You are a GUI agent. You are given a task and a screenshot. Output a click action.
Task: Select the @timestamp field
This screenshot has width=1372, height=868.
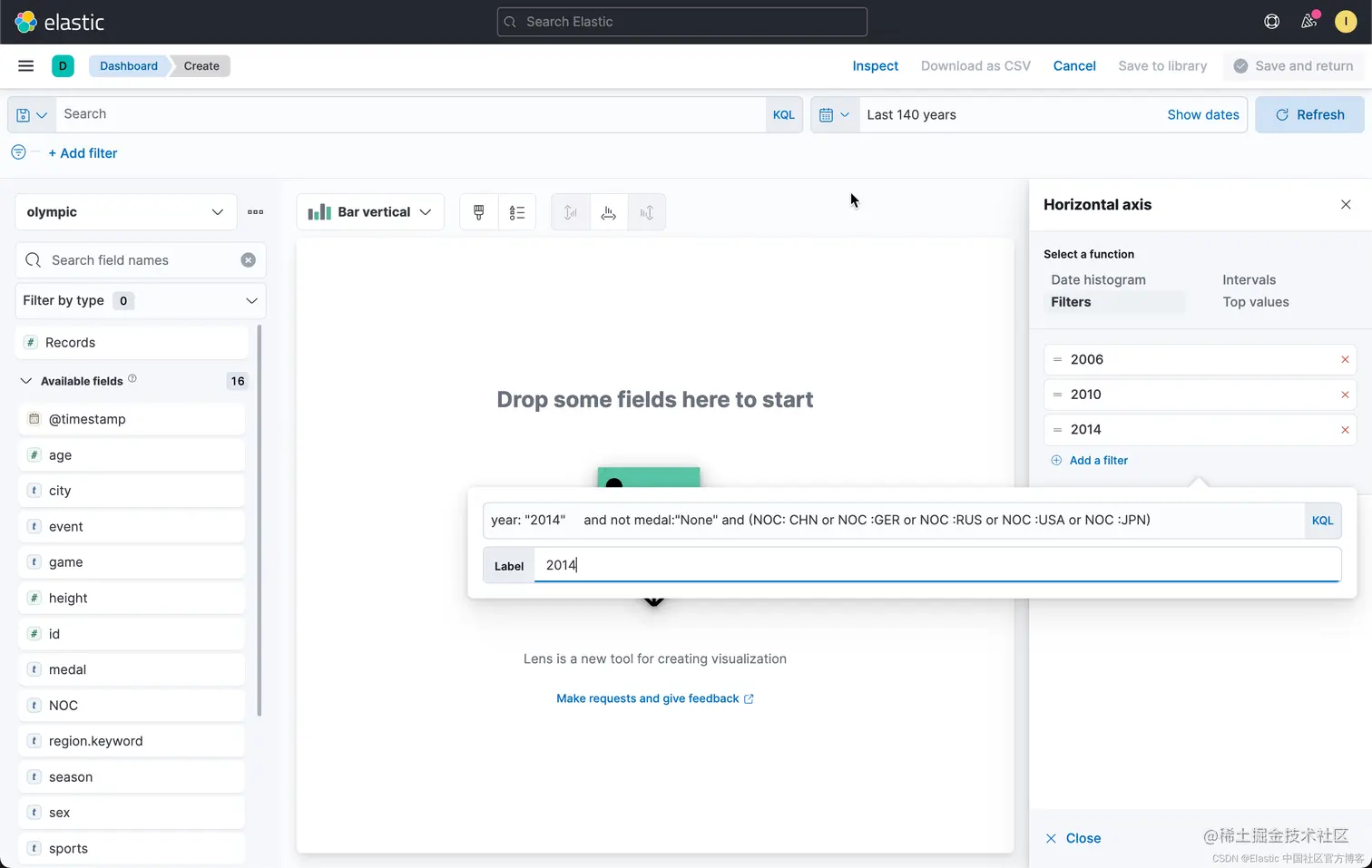click(132, 419)
